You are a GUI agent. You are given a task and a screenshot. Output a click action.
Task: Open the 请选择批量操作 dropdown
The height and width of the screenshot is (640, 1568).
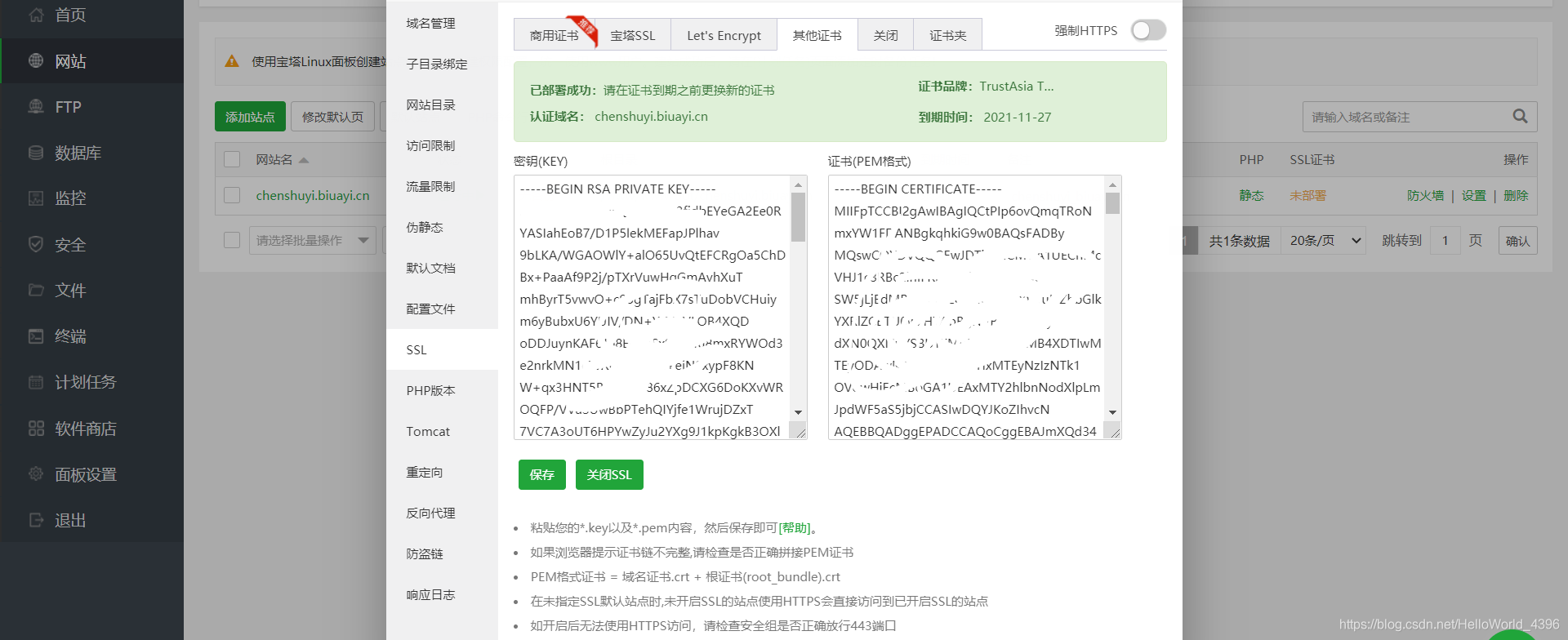[313, 240]
